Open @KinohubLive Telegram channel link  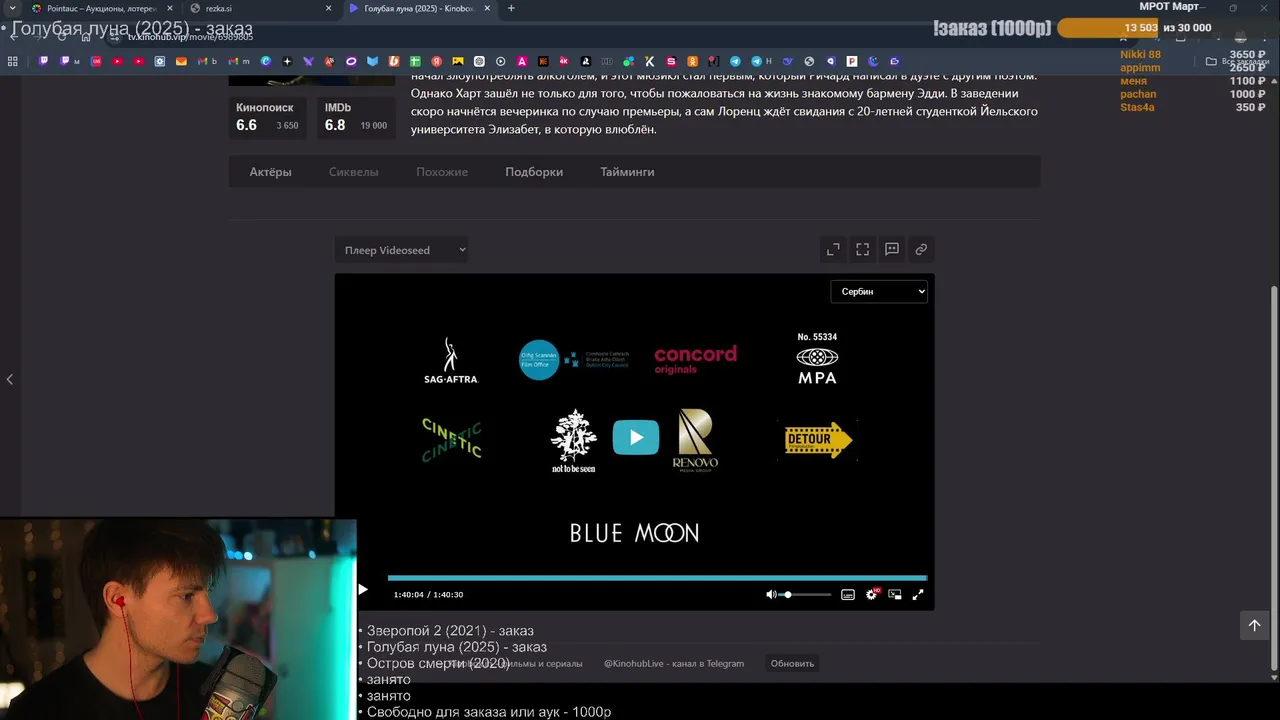[674, 663]
